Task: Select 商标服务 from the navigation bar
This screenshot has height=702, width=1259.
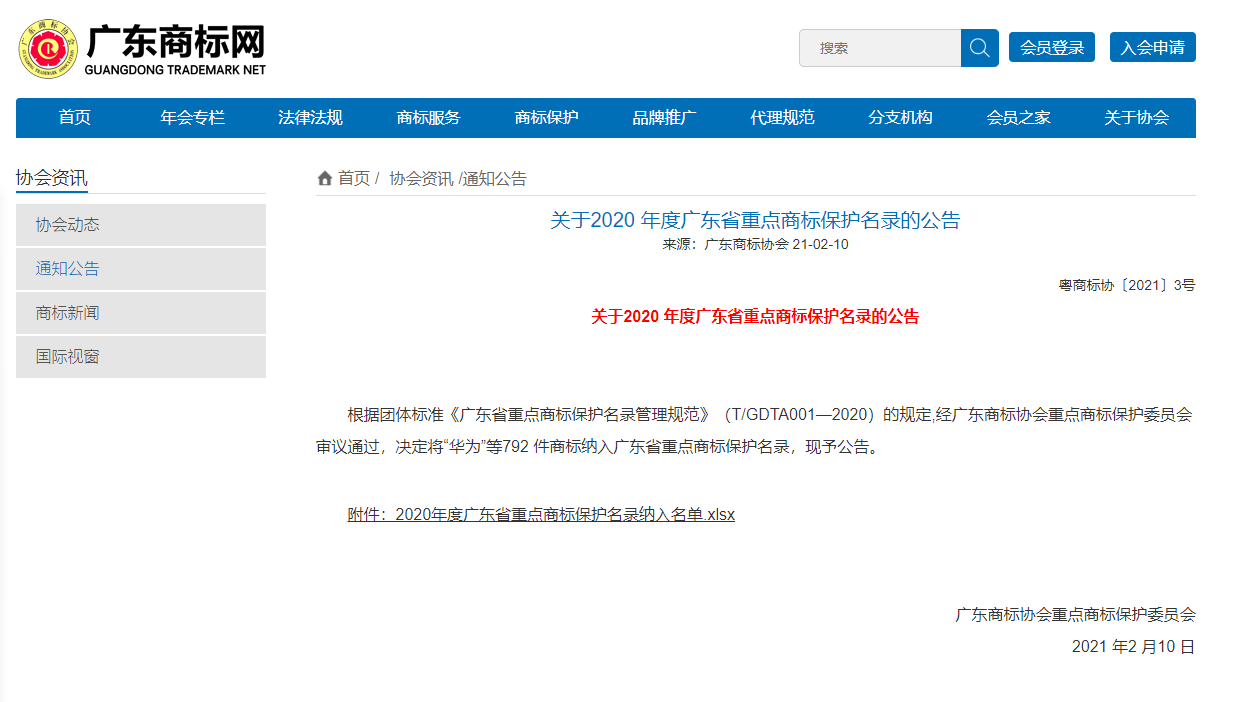Action: coord(429,118)
